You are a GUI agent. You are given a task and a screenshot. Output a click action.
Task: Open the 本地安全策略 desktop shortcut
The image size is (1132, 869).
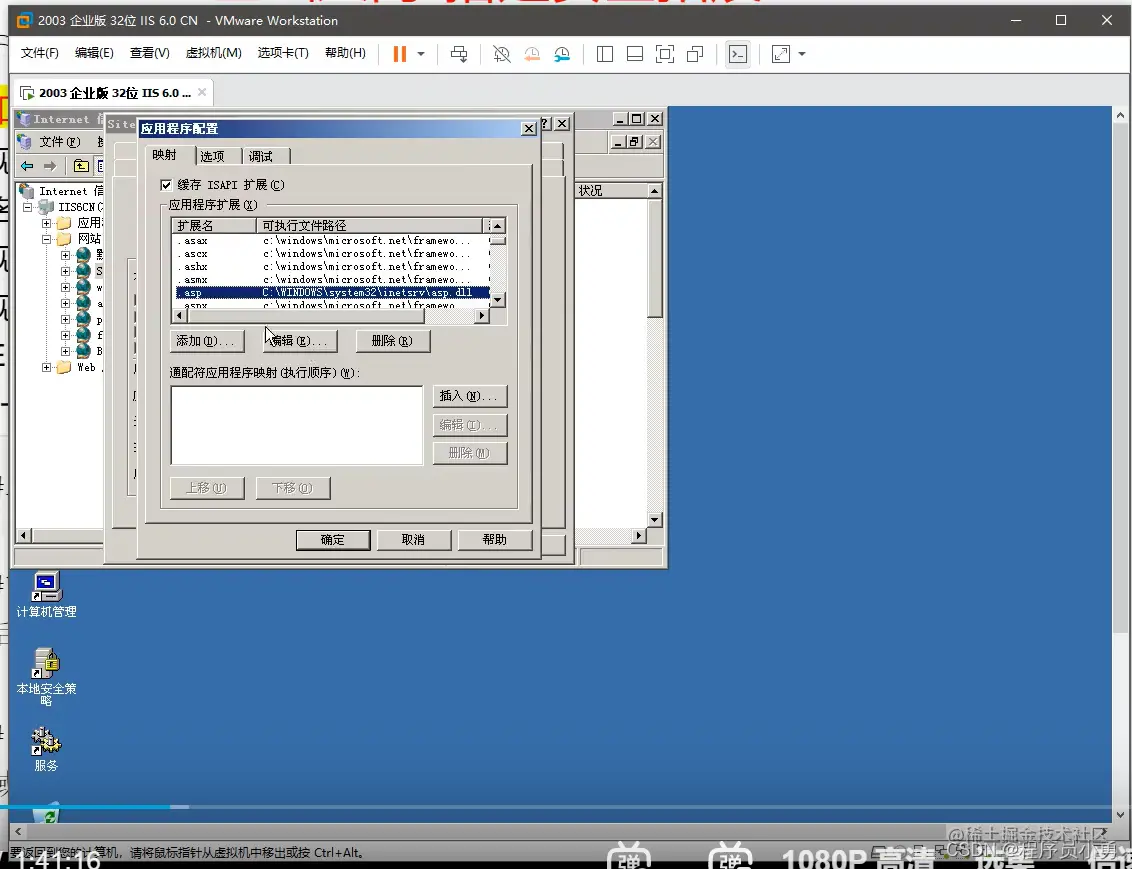click(x=46, y=676)
